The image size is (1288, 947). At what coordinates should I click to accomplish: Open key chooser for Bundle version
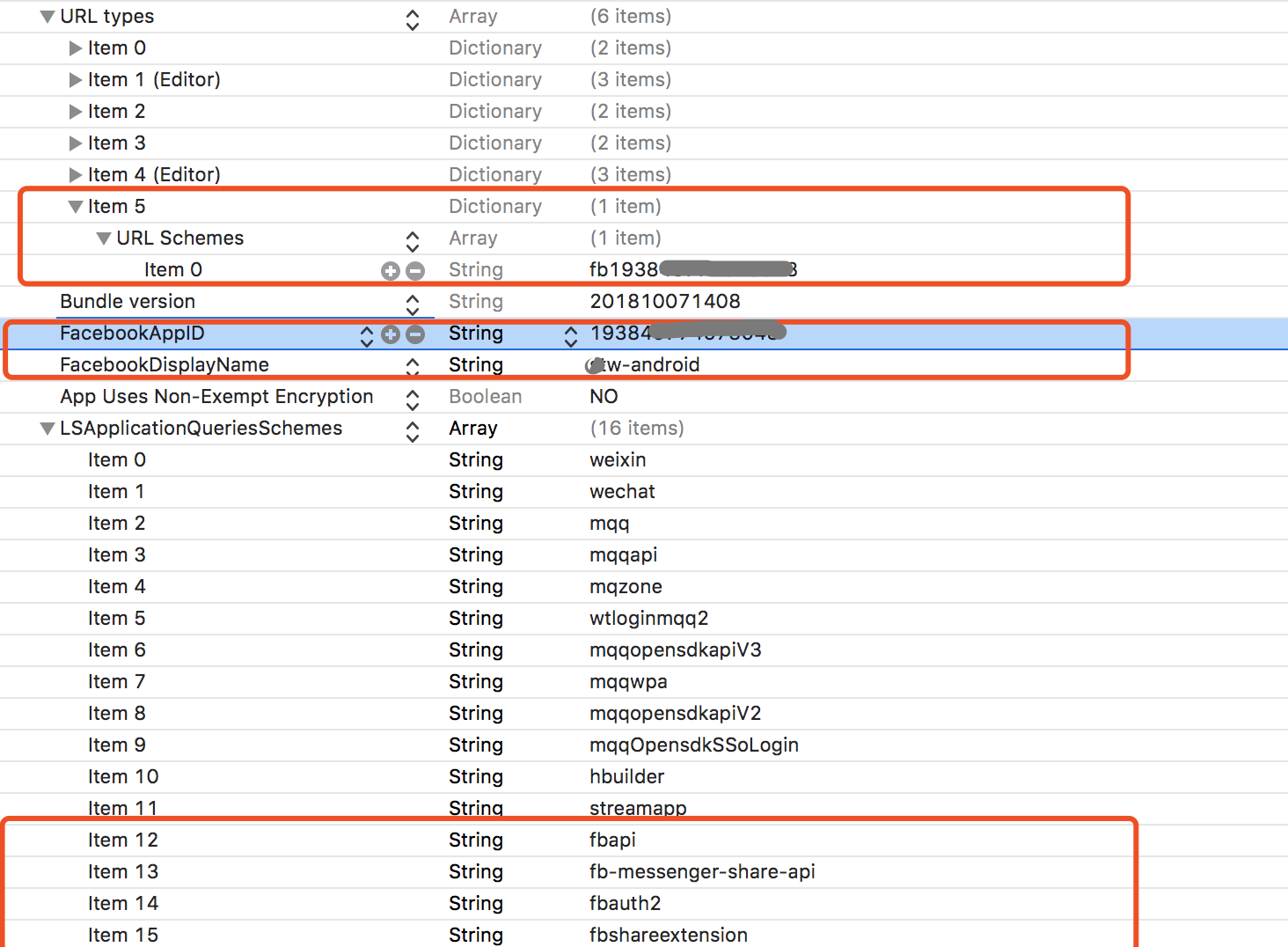tap(413, 305)
